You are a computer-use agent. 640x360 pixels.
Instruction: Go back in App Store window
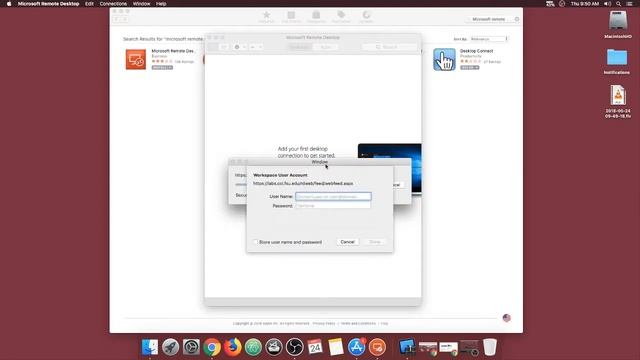(x=116, y=19)
